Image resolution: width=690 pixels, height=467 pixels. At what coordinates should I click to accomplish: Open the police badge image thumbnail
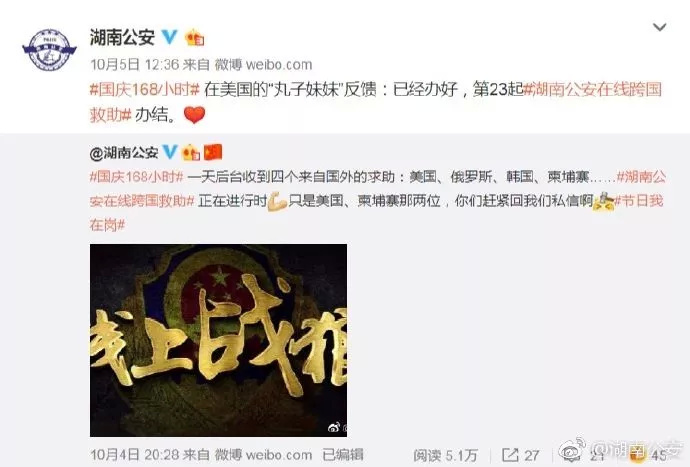point(218,340)
